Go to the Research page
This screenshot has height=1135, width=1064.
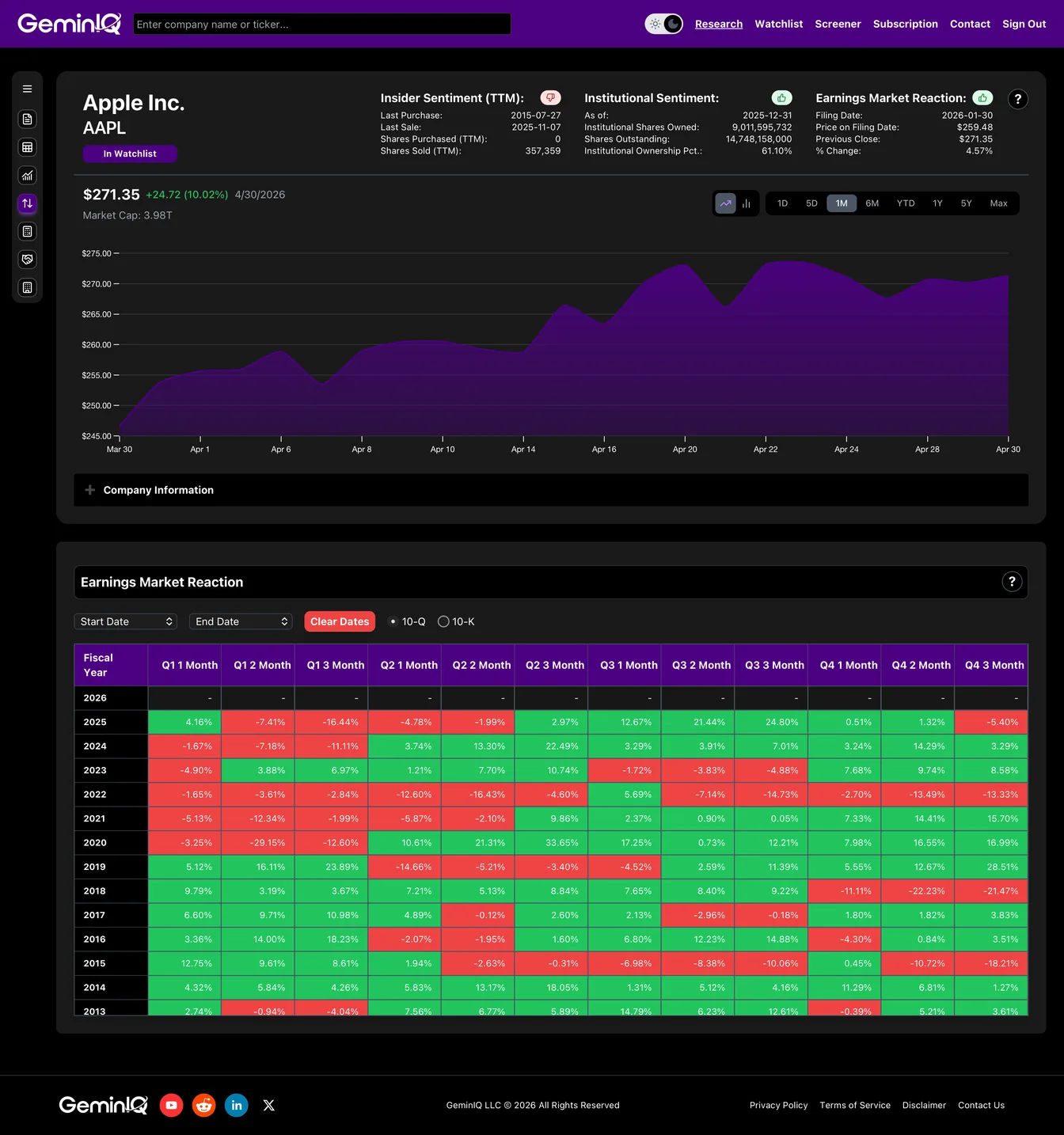pos(719,24)
